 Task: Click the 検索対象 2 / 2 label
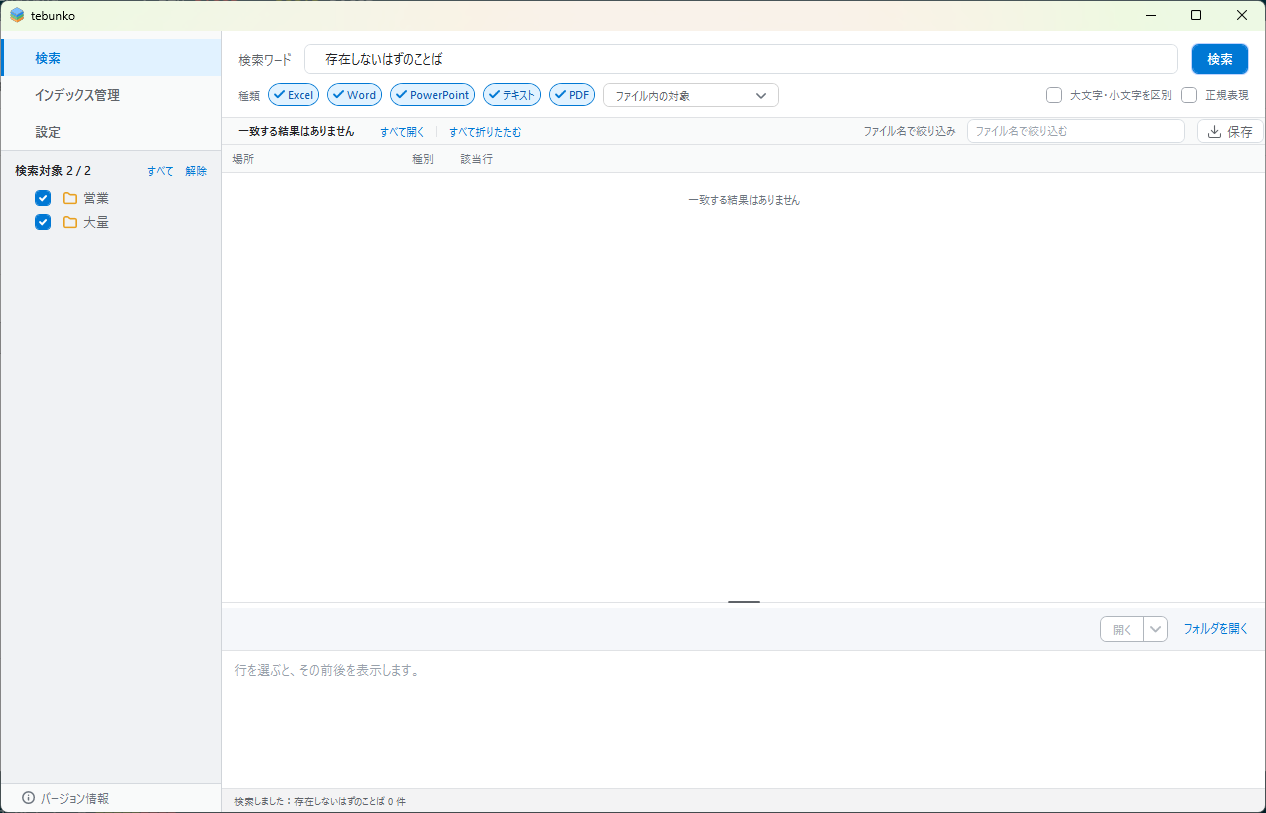click(x=53, y=171)
